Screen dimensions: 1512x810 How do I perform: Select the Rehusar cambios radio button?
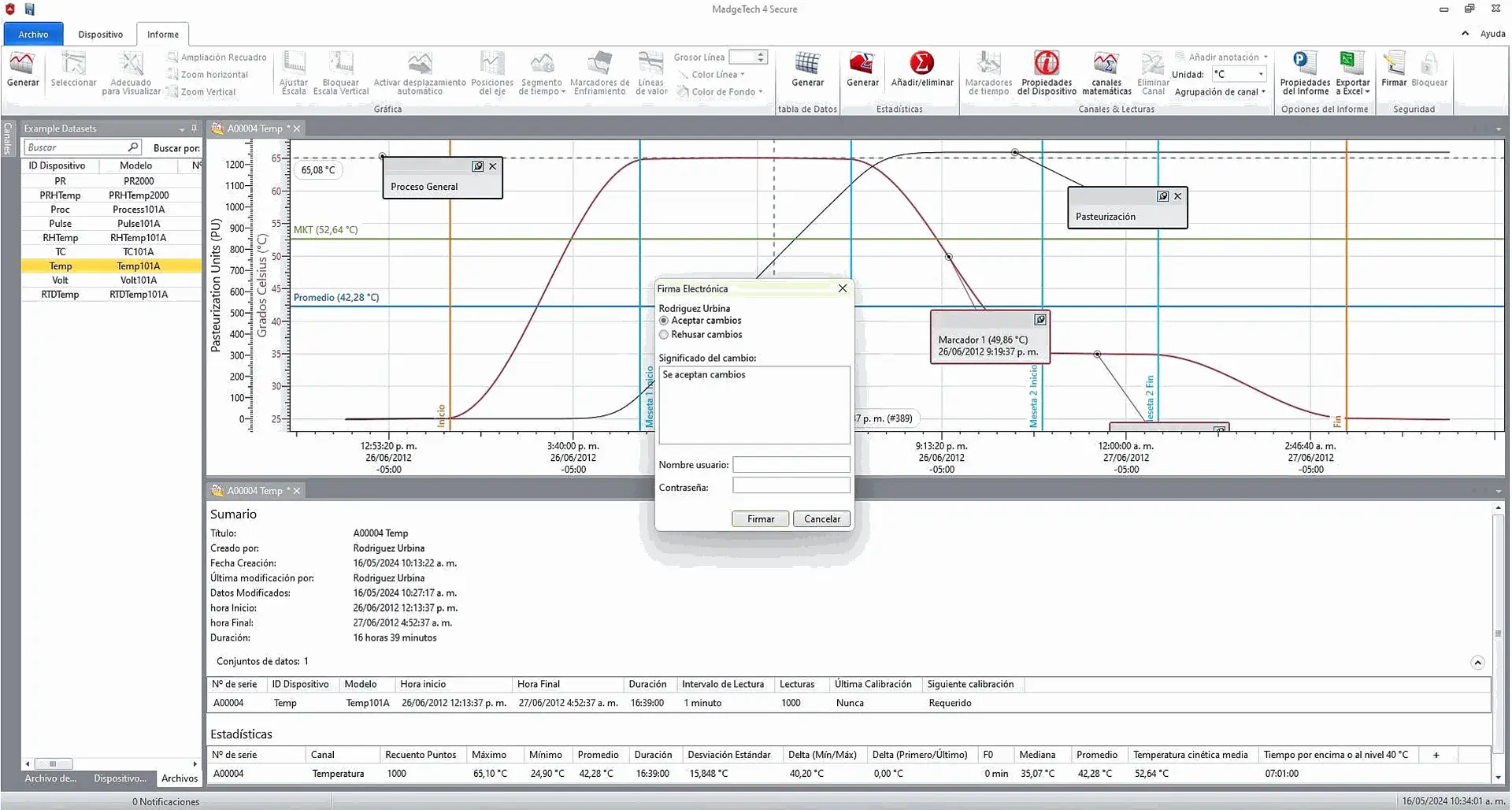pos(664,335)
